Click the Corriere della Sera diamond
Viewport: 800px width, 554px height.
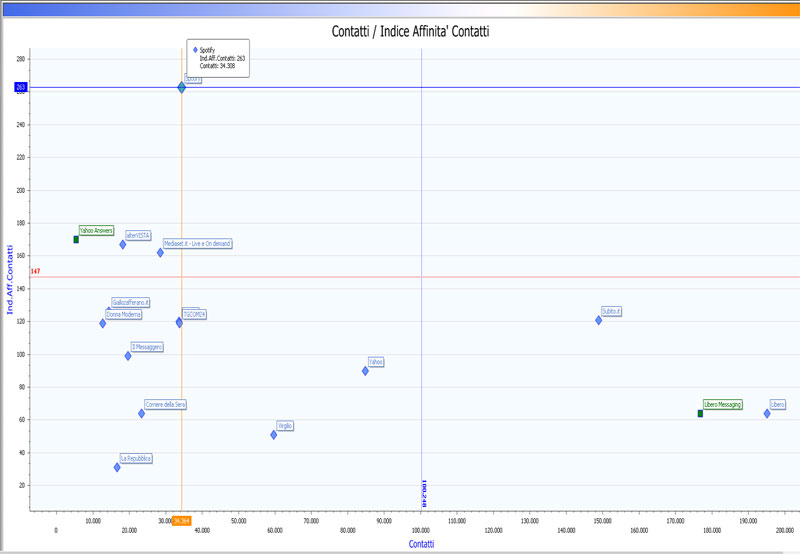[141, 413]
